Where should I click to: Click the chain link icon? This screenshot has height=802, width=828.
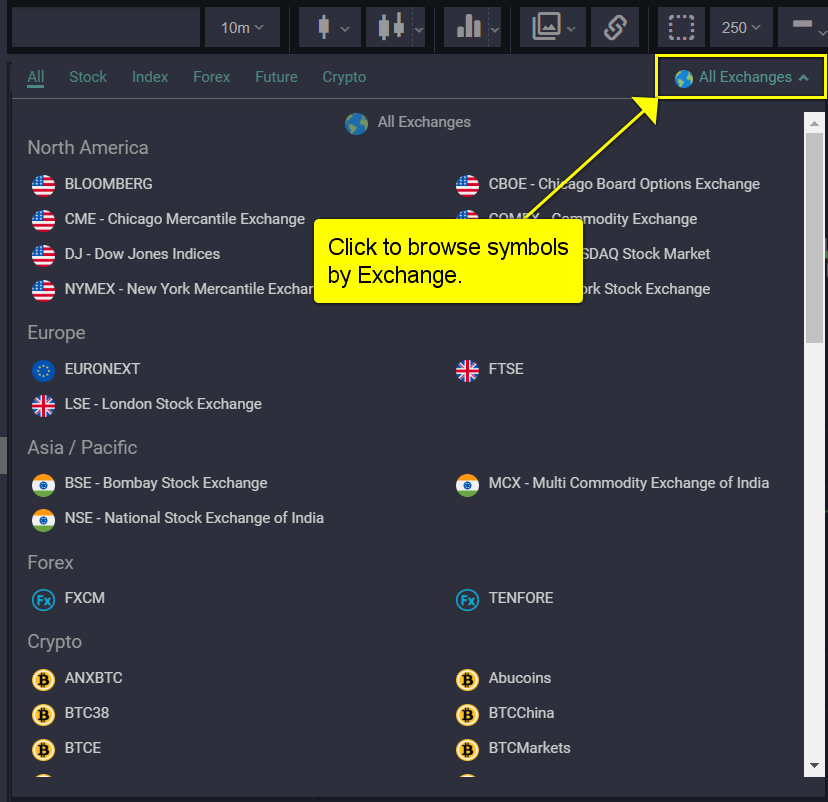click(x=615, y=27)
